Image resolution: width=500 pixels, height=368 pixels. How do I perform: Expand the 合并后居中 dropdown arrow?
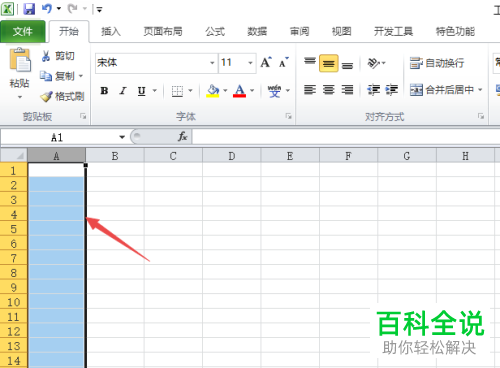point(480,90)
